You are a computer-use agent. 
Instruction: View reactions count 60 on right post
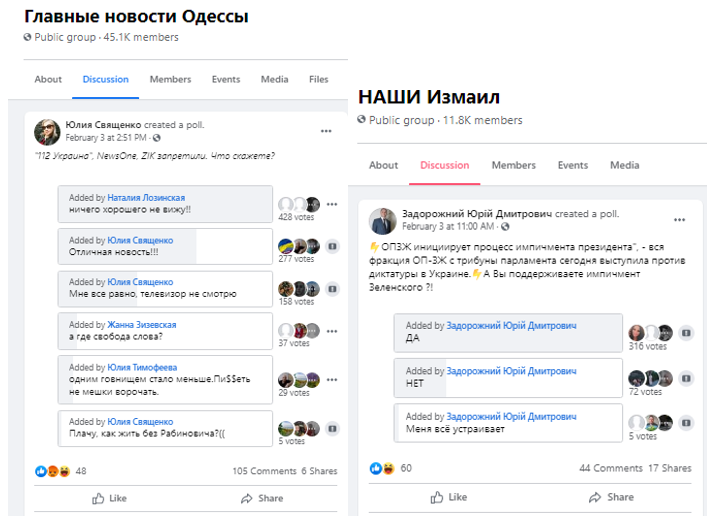(406, 468)
